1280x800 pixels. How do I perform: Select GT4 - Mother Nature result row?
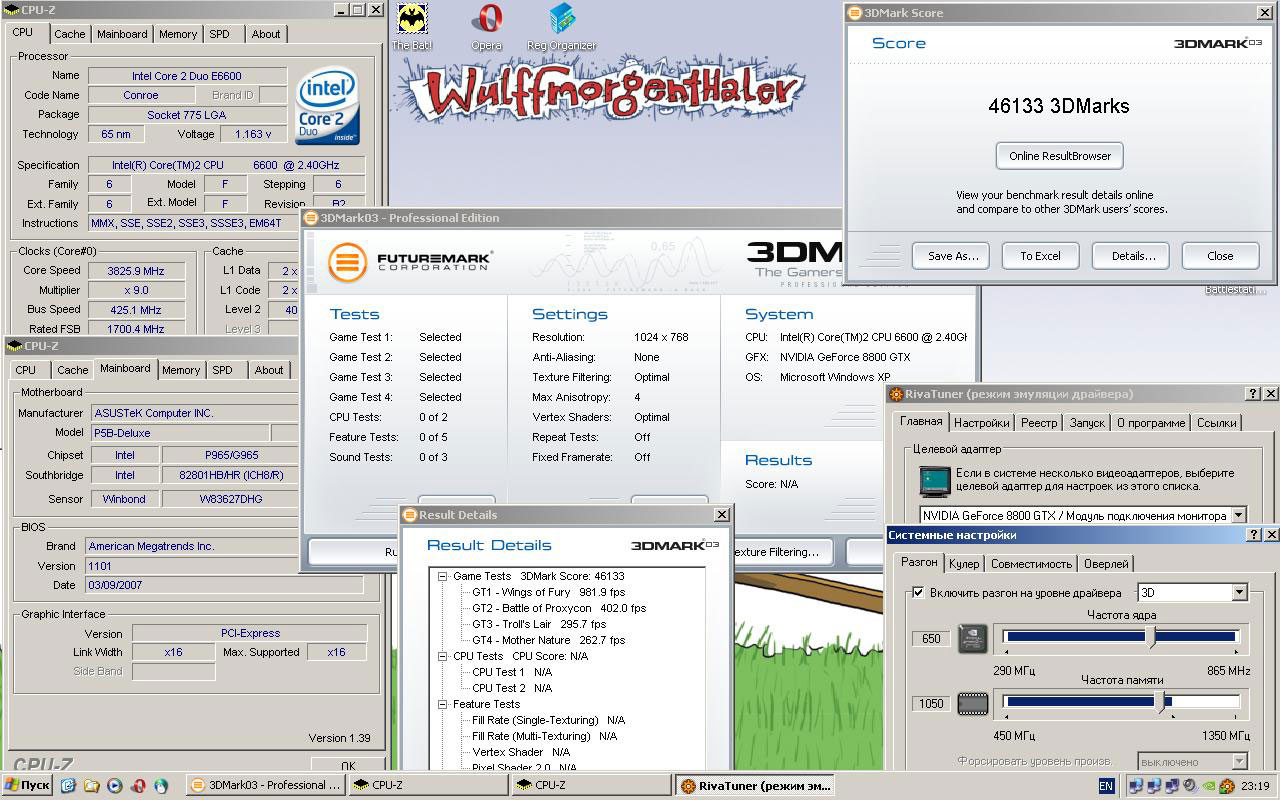pyautogui.click(x=548, y=640)
